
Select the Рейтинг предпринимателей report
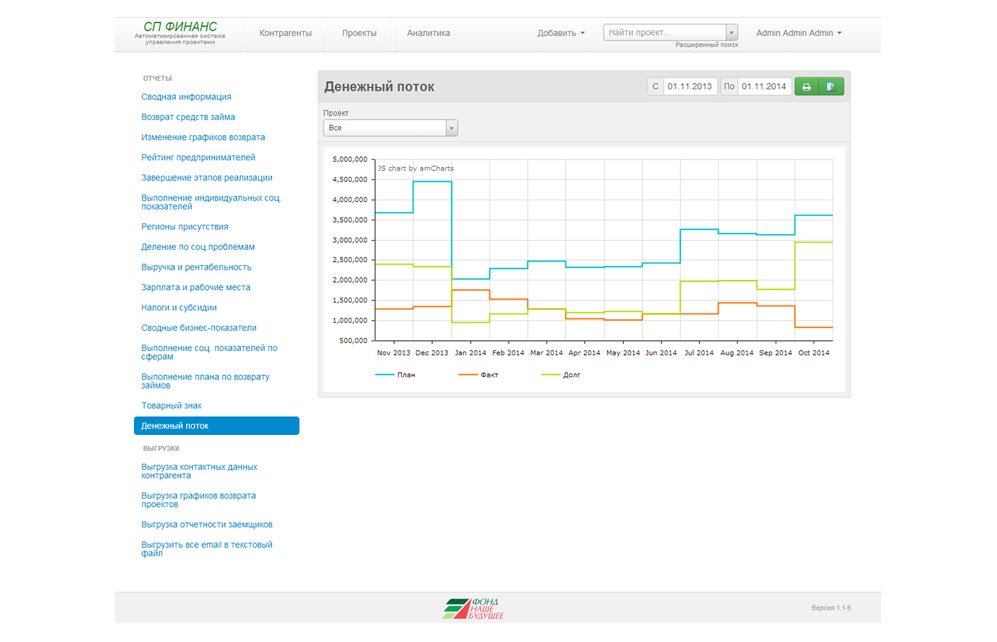198,157
